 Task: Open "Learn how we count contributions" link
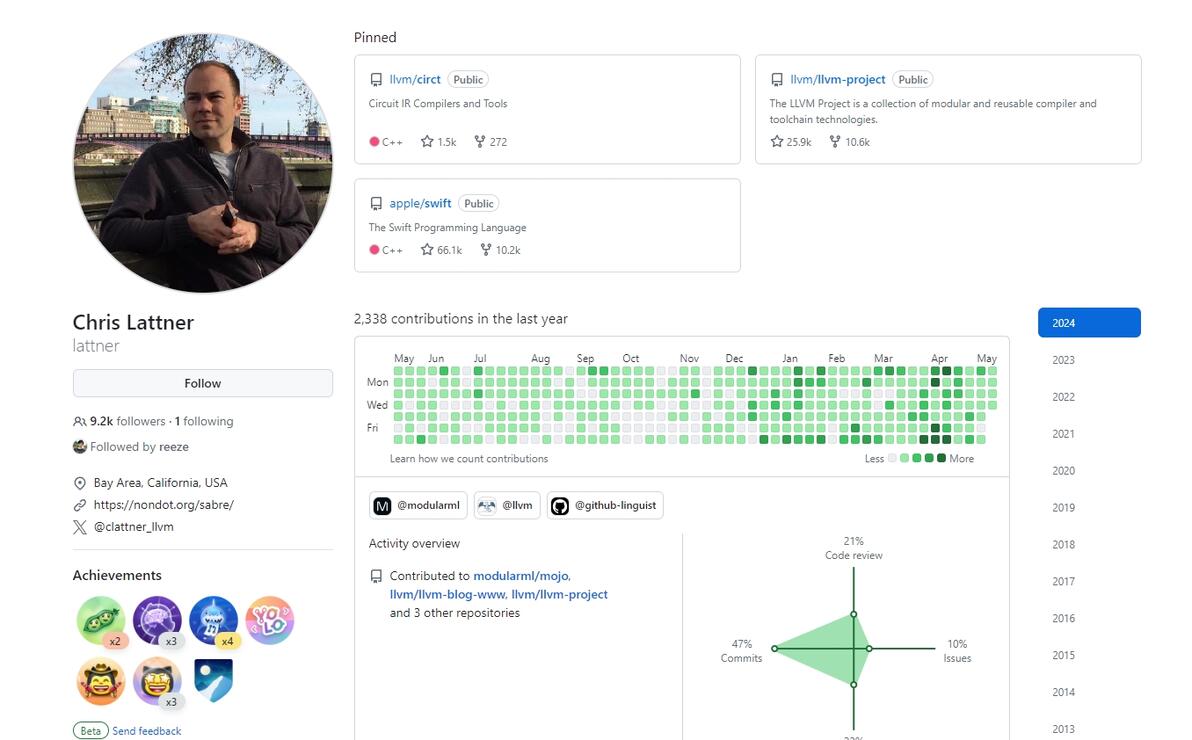pyautogui.click(x=469, y=459)
